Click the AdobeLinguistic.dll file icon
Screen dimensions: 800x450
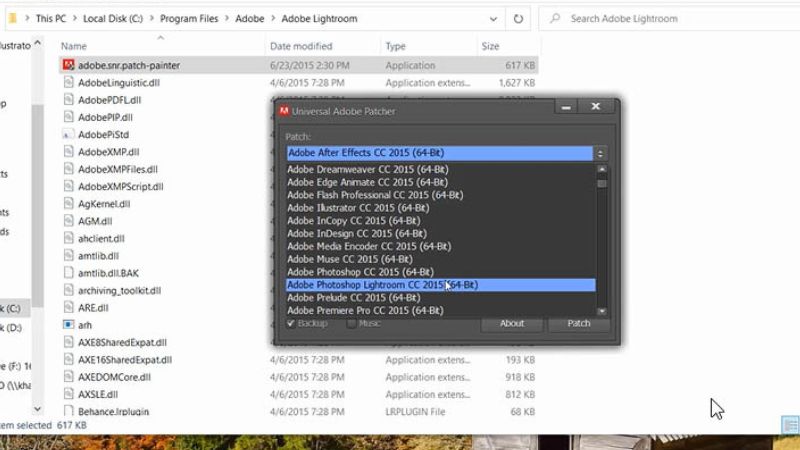pyautogui.click(x=68, y=82)
